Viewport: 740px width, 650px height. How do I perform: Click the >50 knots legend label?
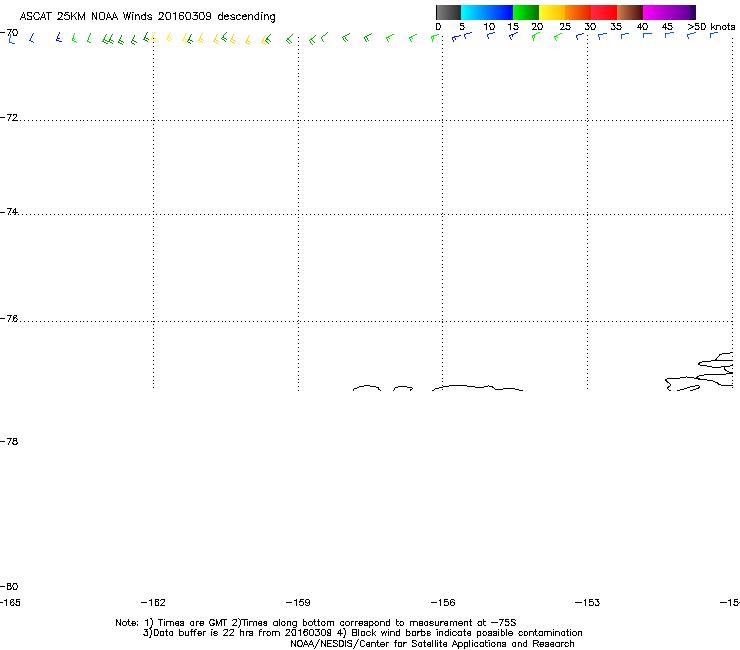[711, 27]
